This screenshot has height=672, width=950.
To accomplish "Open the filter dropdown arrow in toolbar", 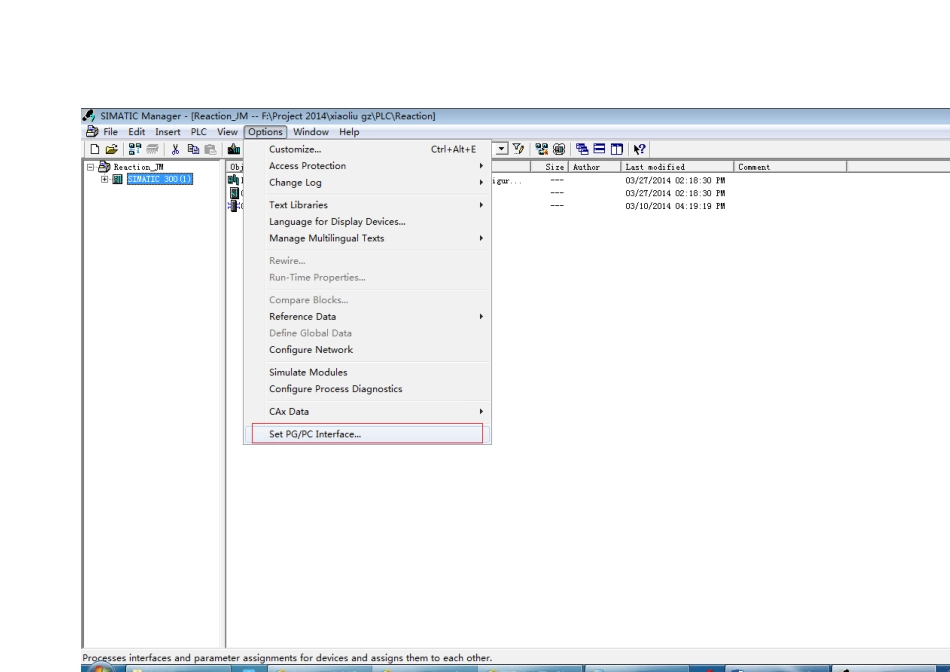I will click(x=502, y=149).
